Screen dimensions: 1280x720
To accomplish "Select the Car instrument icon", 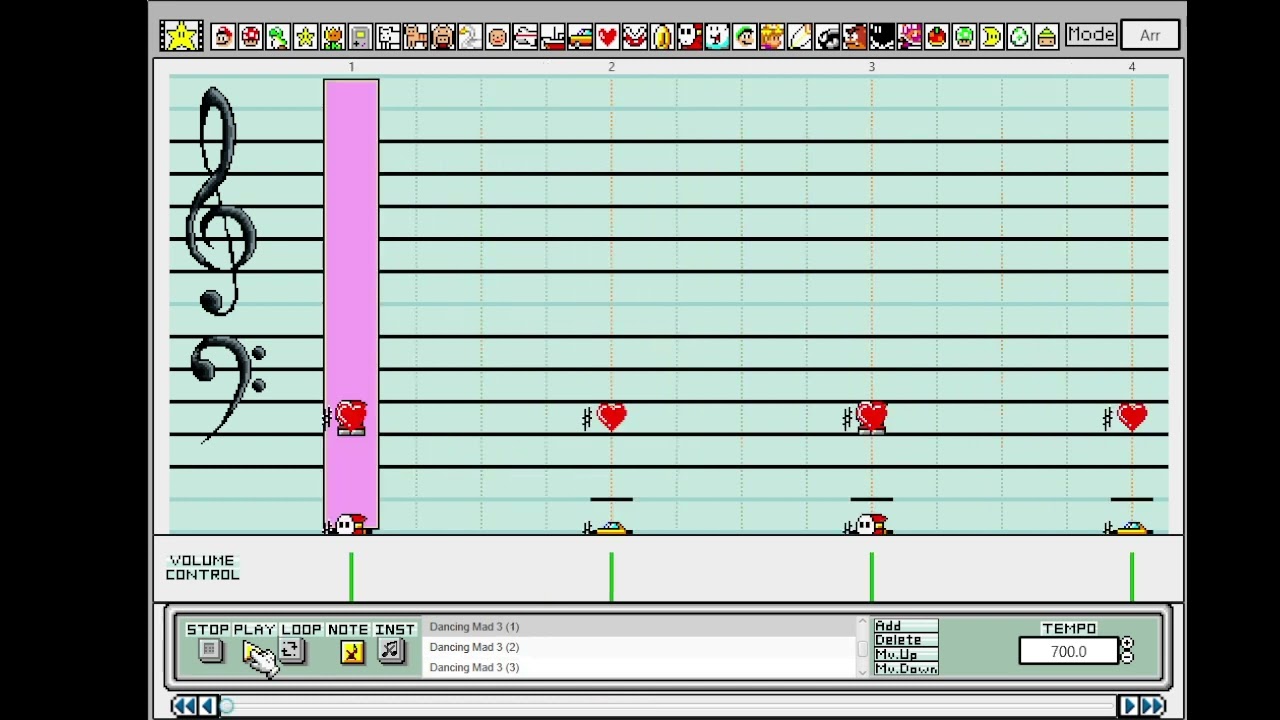I will tap(580, 37).
